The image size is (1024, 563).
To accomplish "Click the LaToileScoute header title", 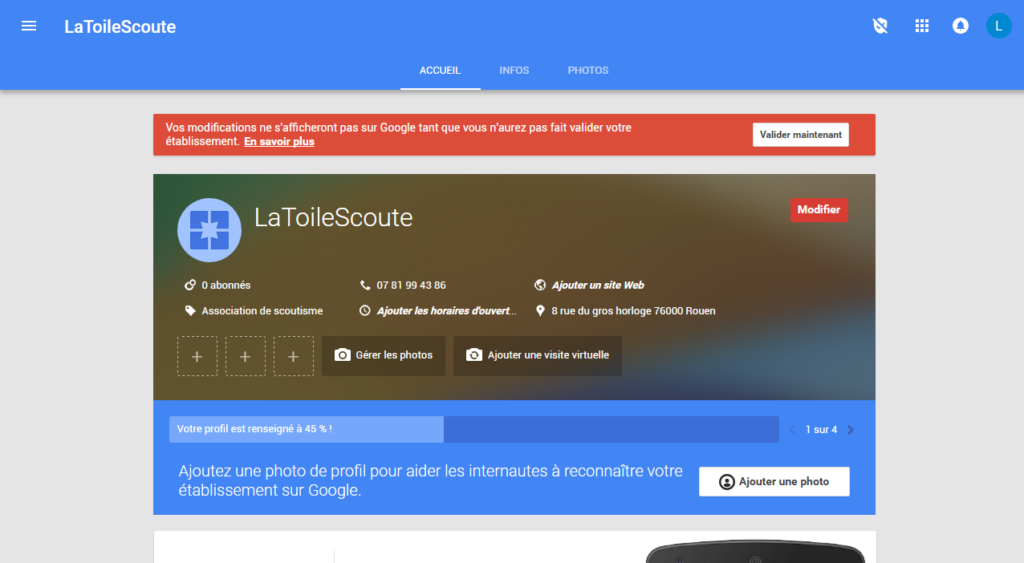I will [x=120, y=27].
